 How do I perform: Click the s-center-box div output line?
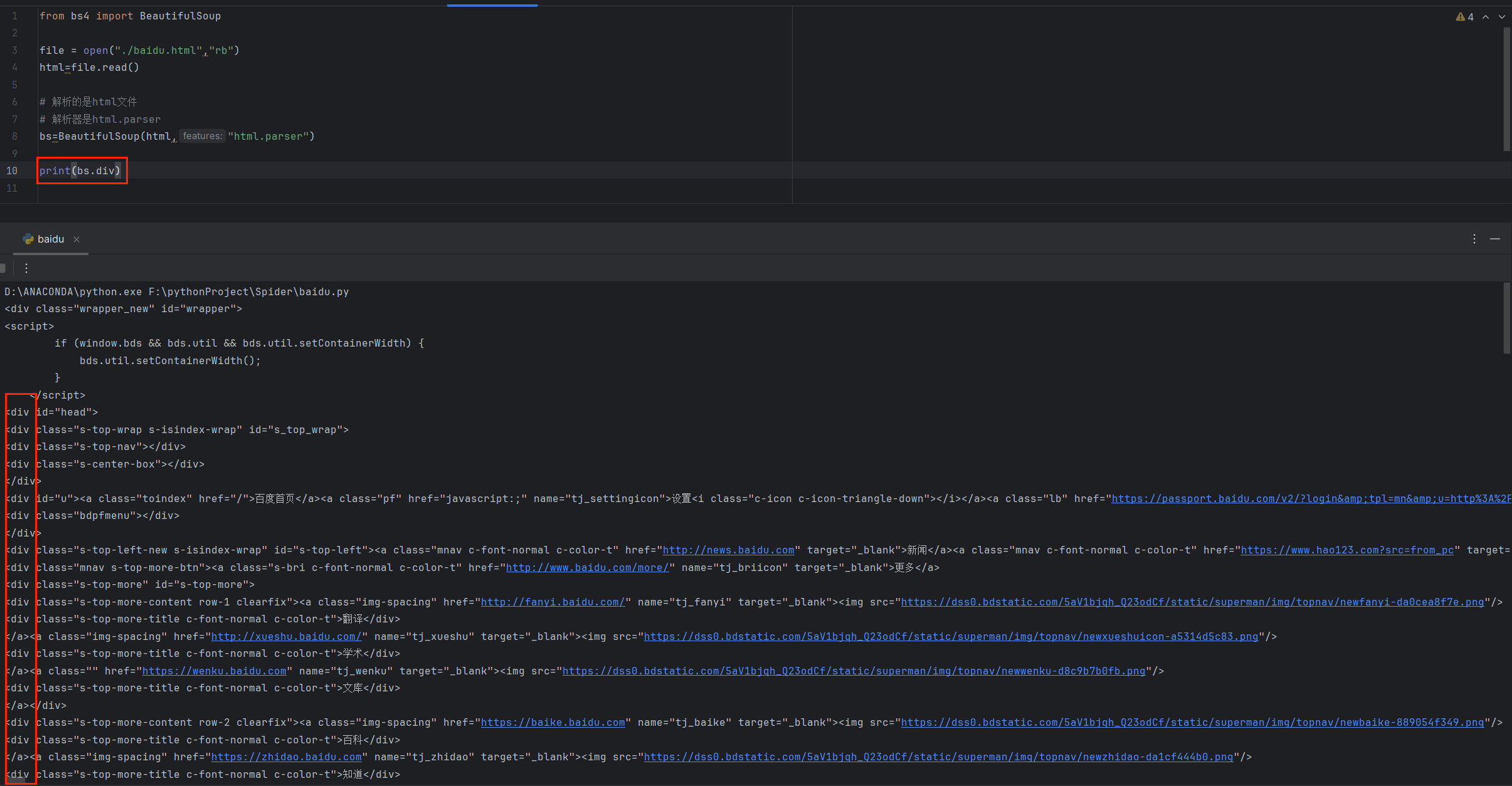click(x=105, y=464)
